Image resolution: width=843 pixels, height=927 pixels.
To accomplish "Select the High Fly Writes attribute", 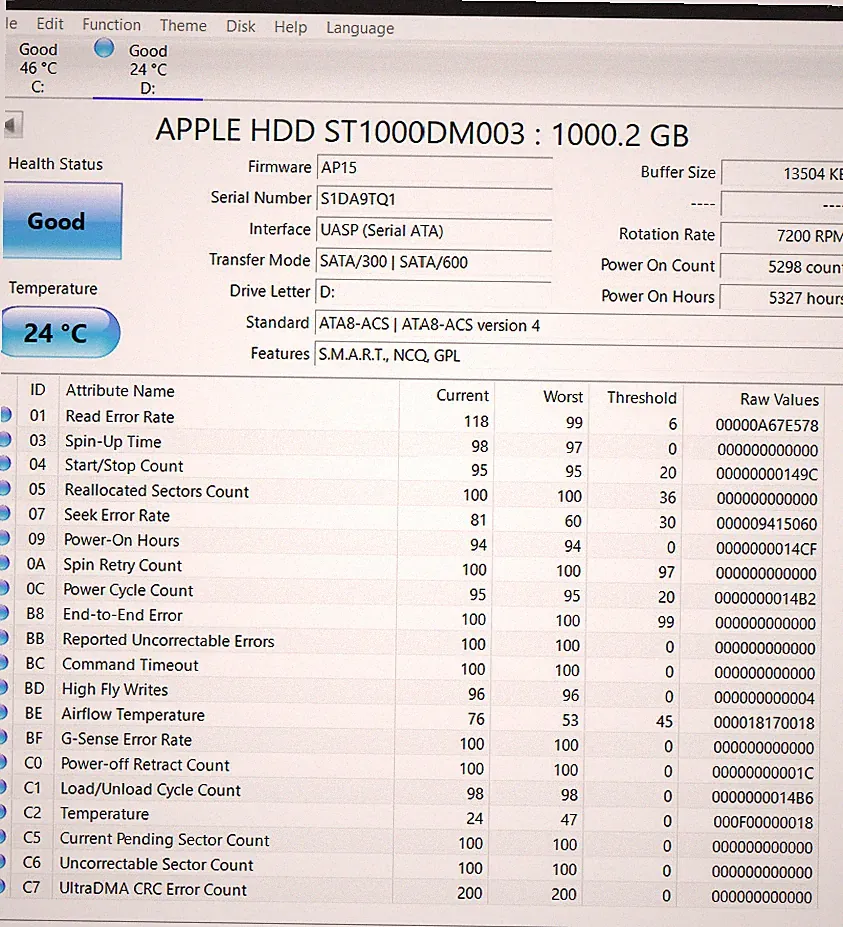I will coord(115,690).
